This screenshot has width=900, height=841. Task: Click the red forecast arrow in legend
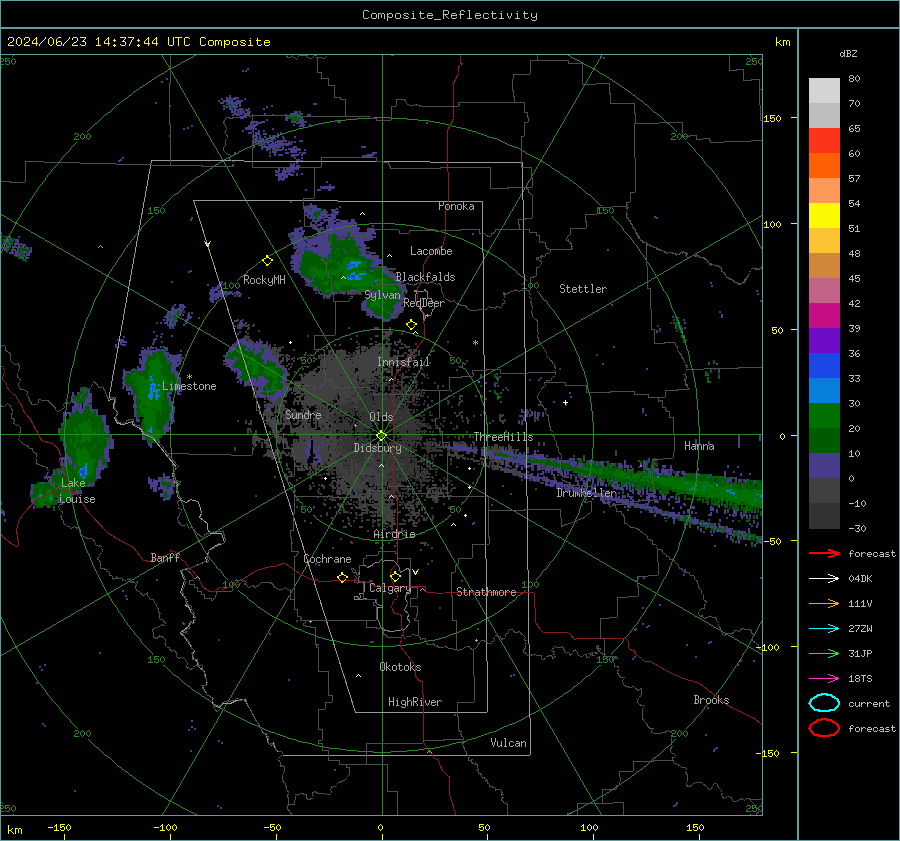point(824,553)
